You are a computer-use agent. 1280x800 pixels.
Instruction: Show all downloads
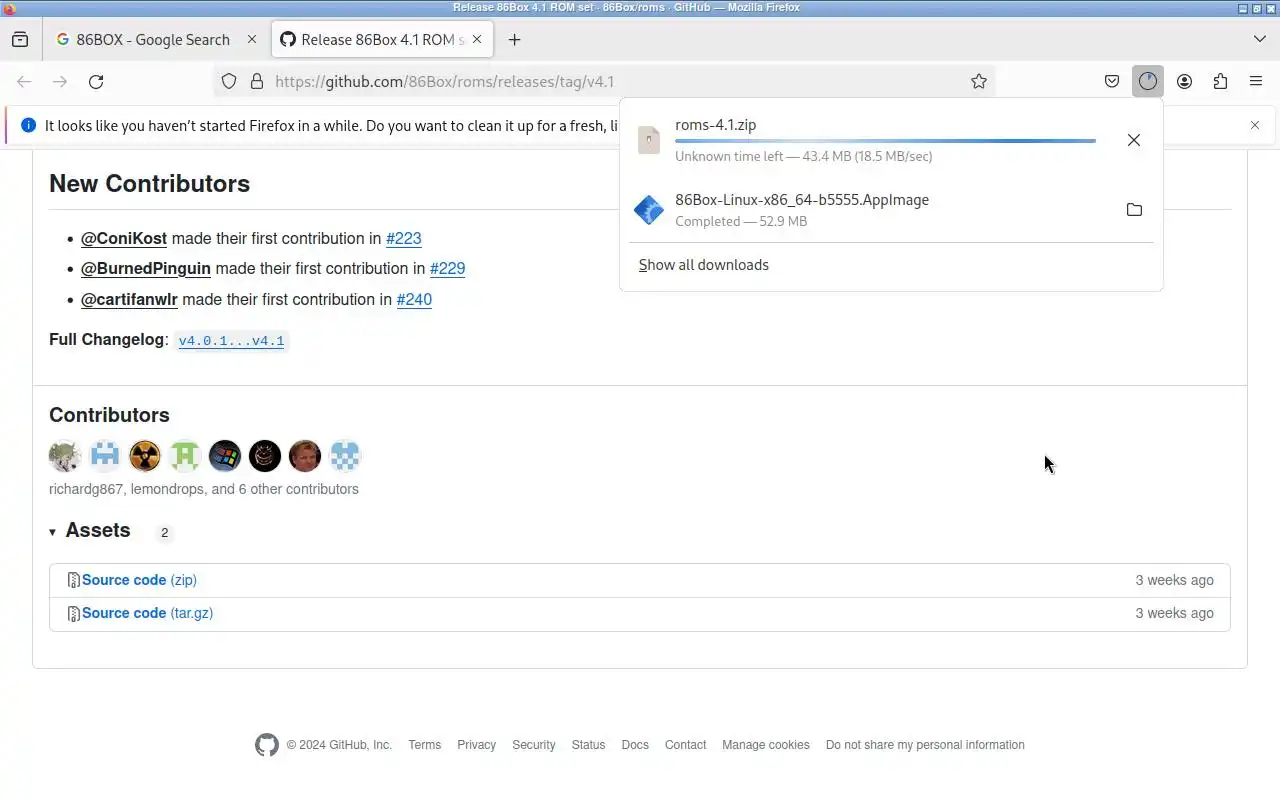704,265
